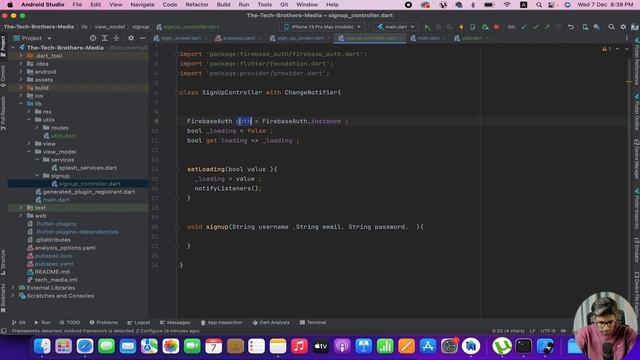Open Search Everywhere magnifier in toolbar
This screenshot has height=360, width=640.
(x=611, y=27)
